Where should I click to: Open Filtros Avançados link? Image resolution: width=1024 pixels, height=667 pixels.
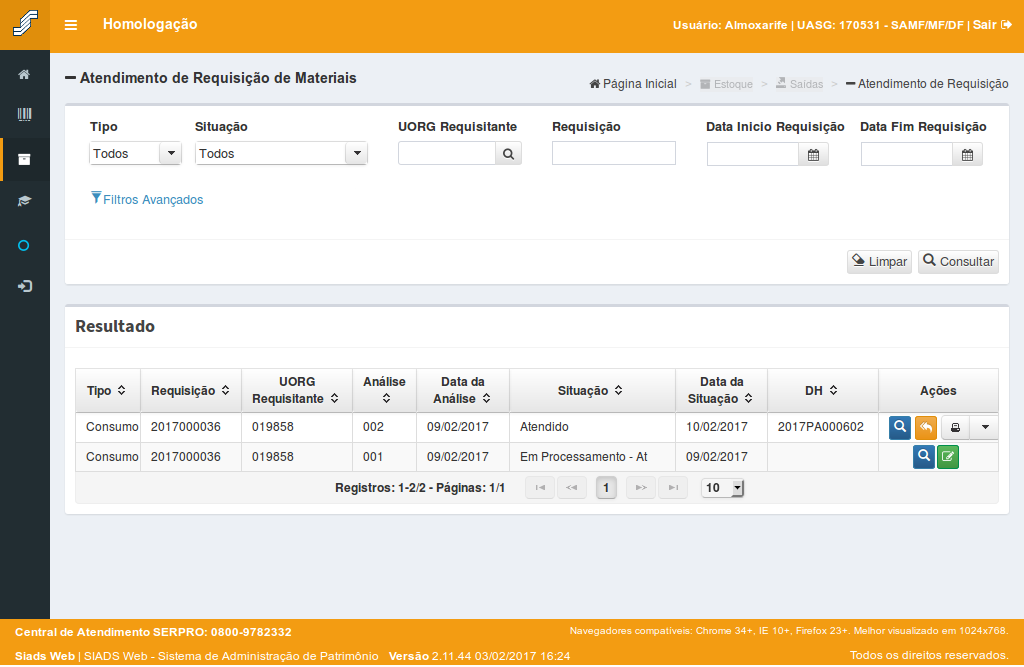pyautogui.click(x=147, y=199)
